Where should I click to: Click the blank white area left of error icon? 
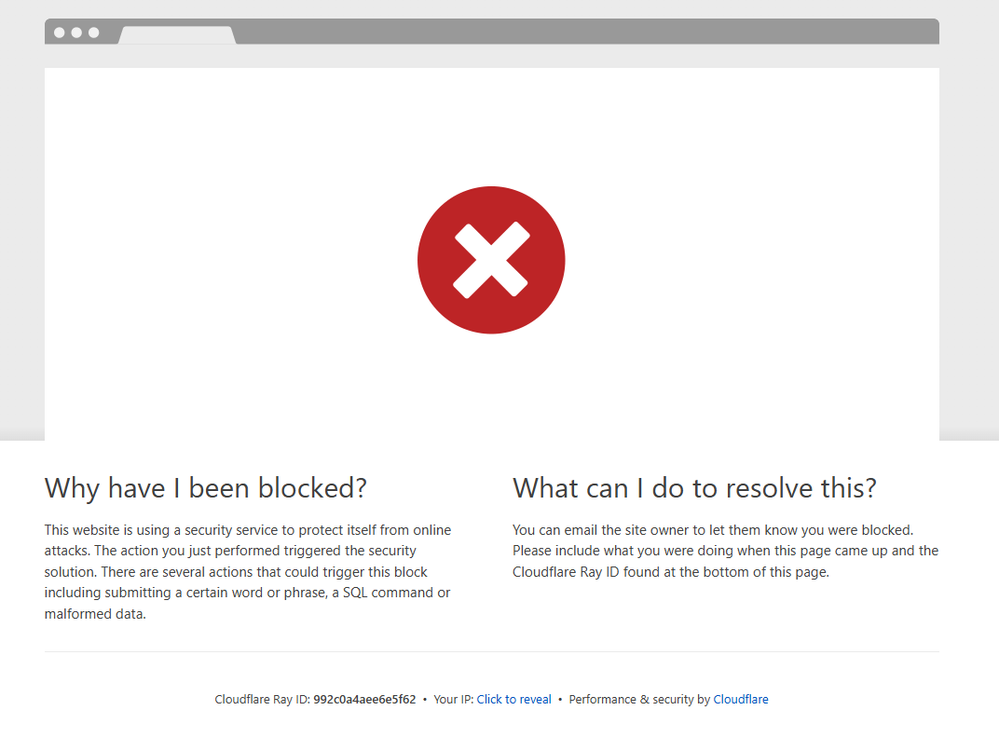click(x=220, y=260)
